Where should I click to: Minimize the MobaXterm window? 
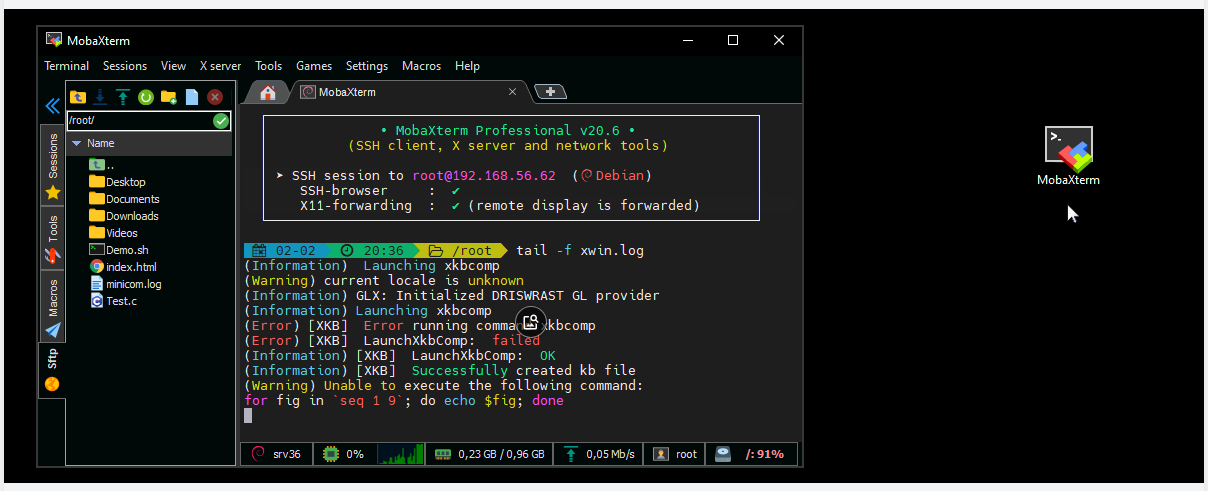point(687,40)
